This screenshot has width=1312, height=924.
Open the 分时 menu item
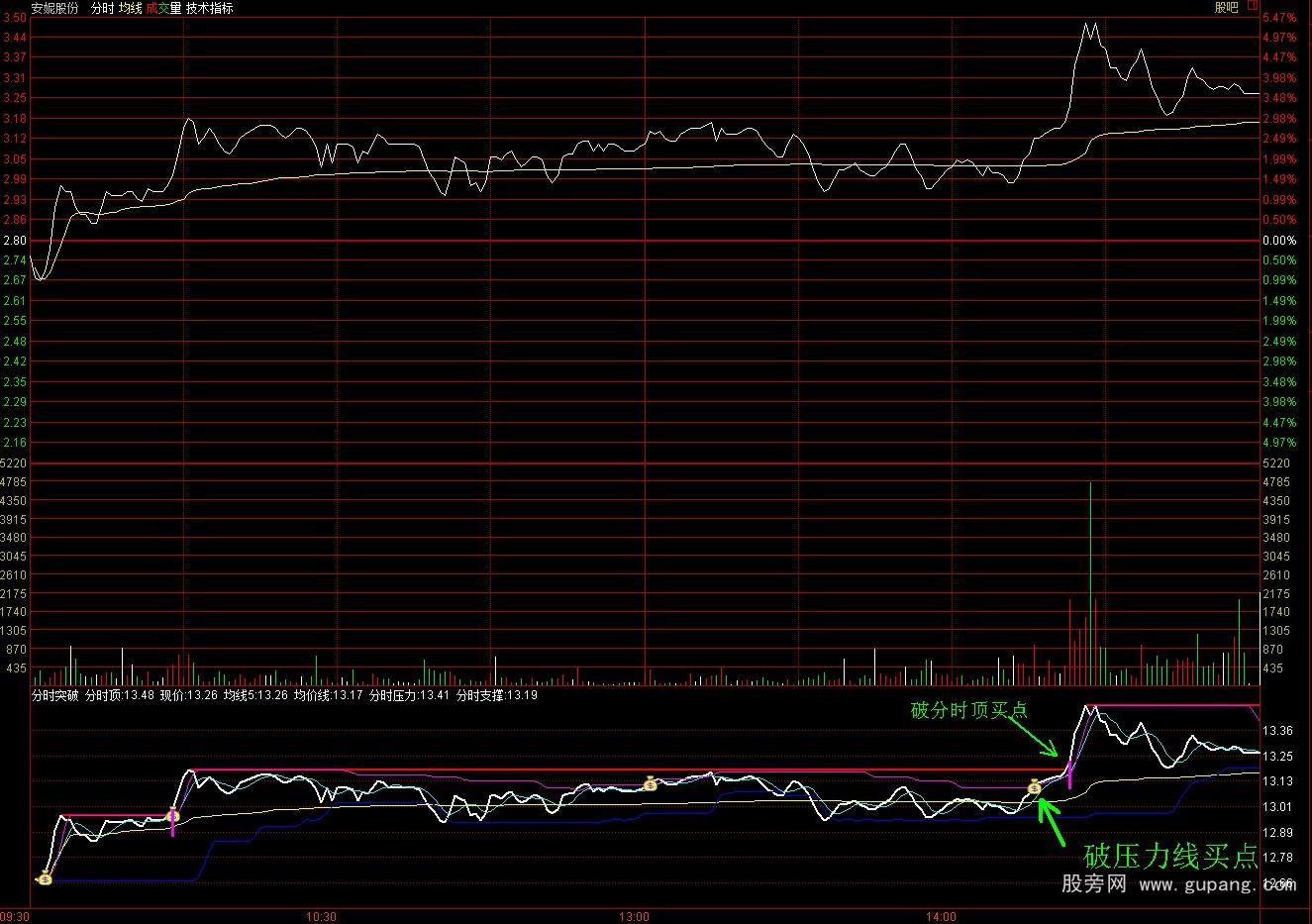102,8
